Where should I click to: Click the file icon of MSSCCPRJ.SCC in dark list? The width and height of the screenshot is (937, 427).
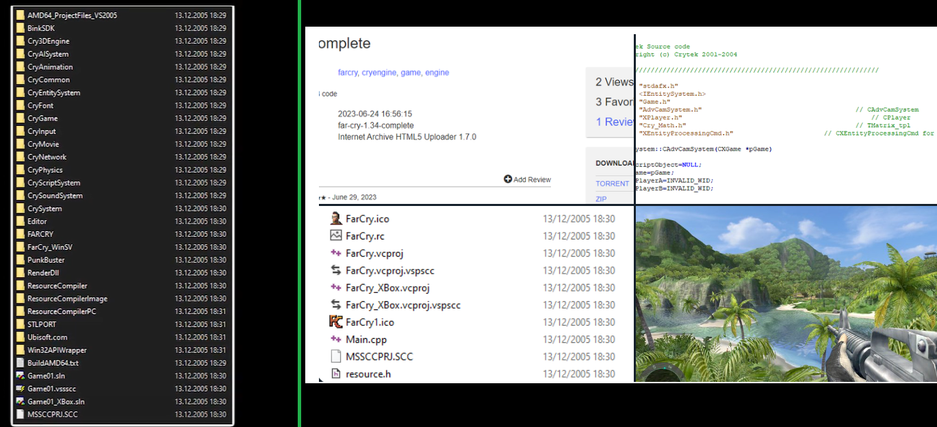(20, 414)
